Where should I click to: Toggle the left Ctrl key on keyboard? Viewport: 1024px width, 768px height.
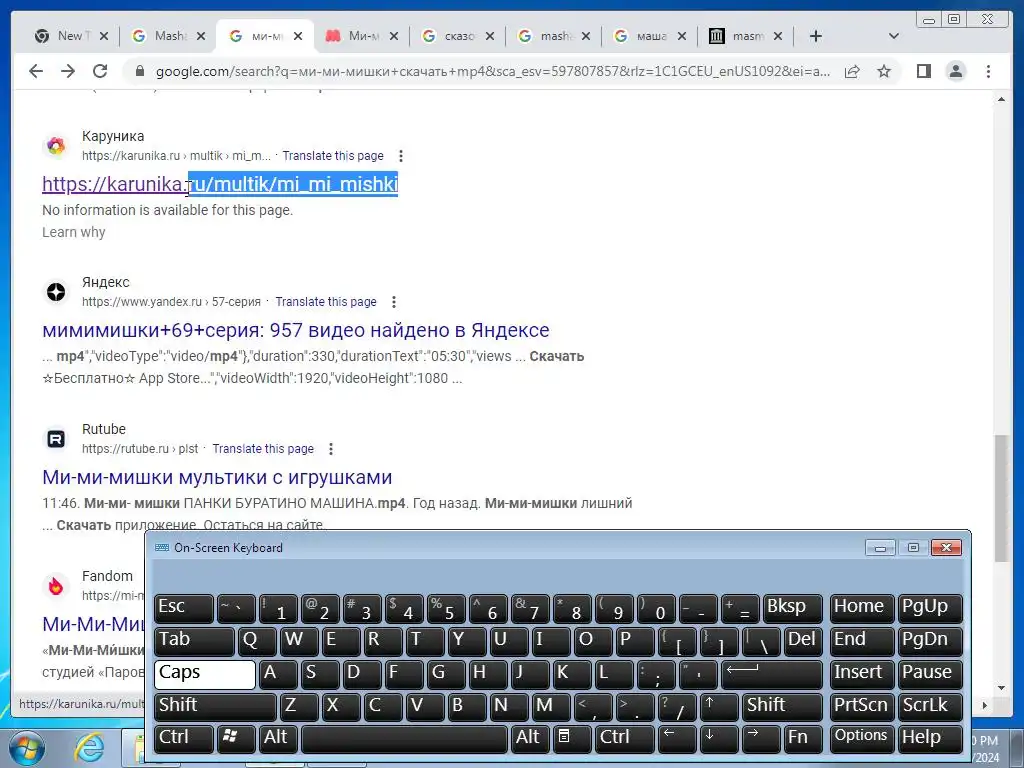coord(184,739)
